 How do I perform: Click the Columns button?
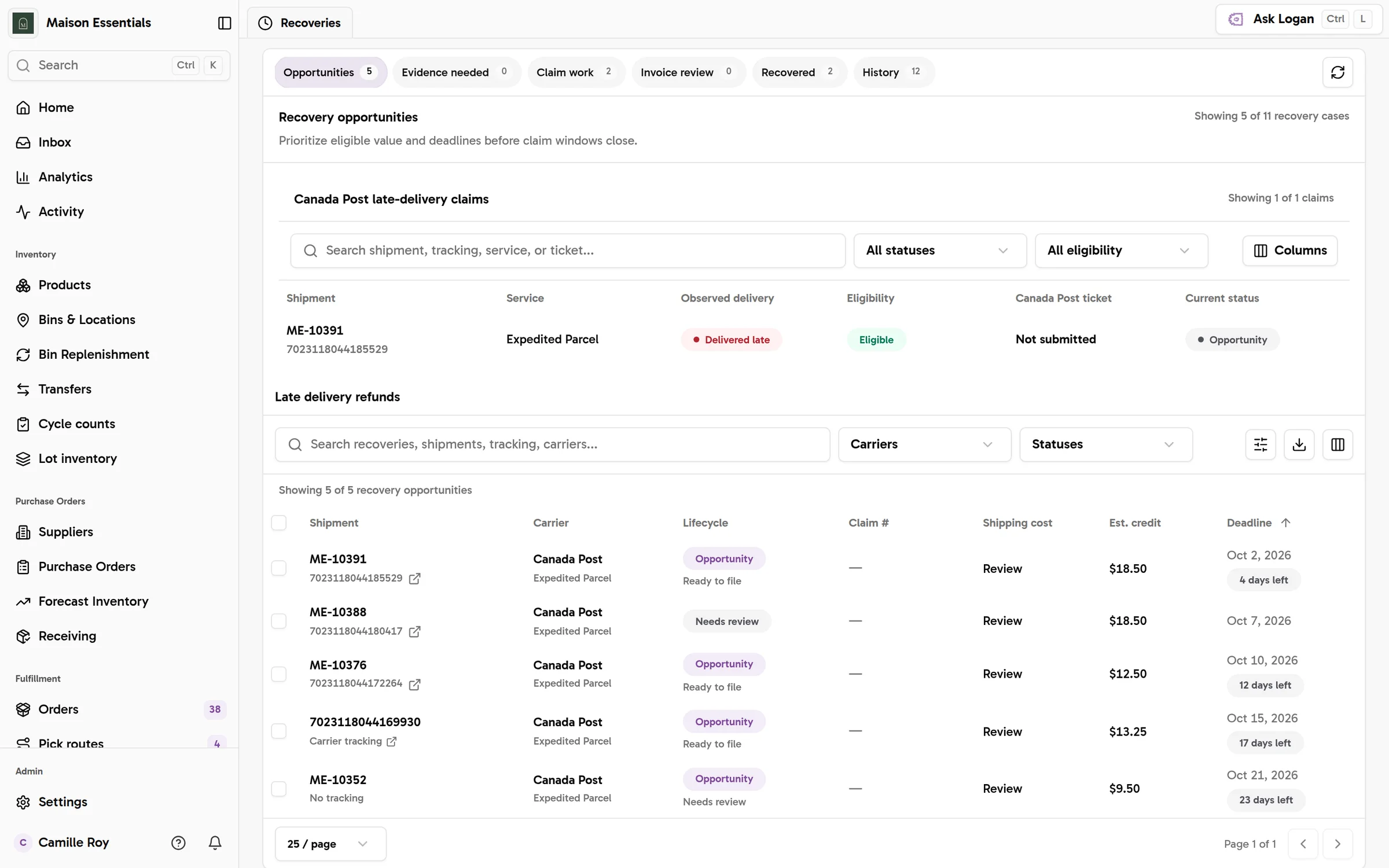1289,251
